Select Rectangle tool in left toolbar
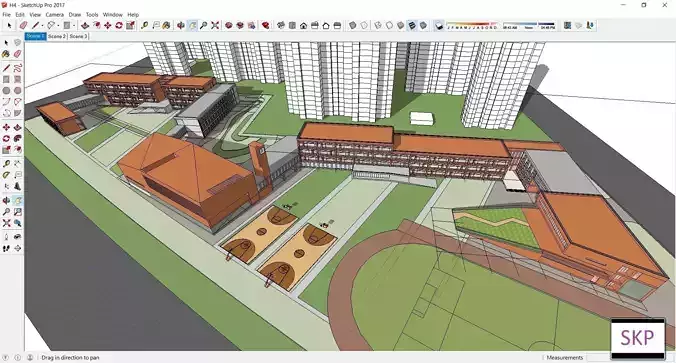The width and height of the screenshot is (676, 363). coord(6,79)
